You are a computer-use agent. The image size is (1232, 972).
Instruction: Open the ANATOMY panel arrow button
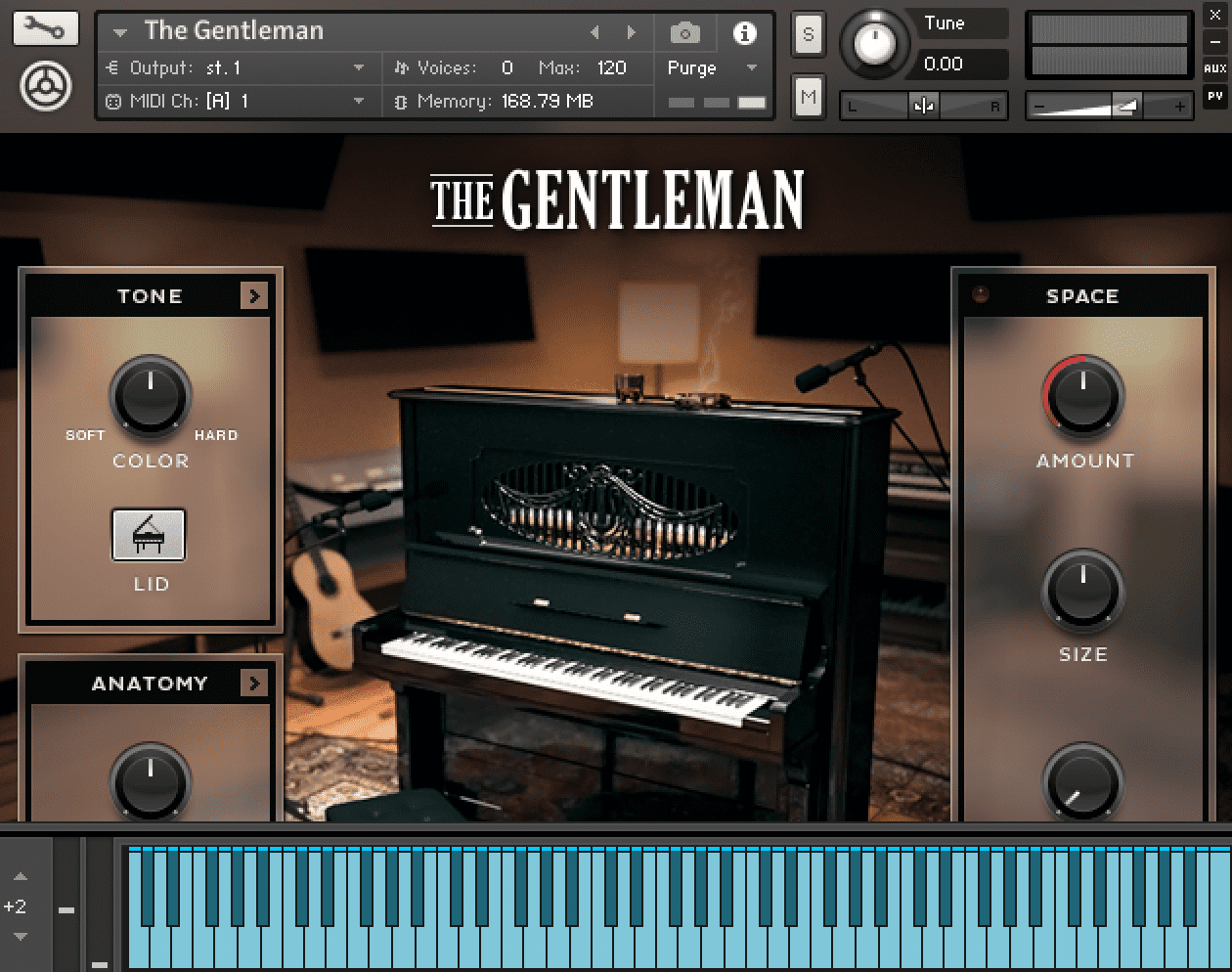click(x=253, y=683)
